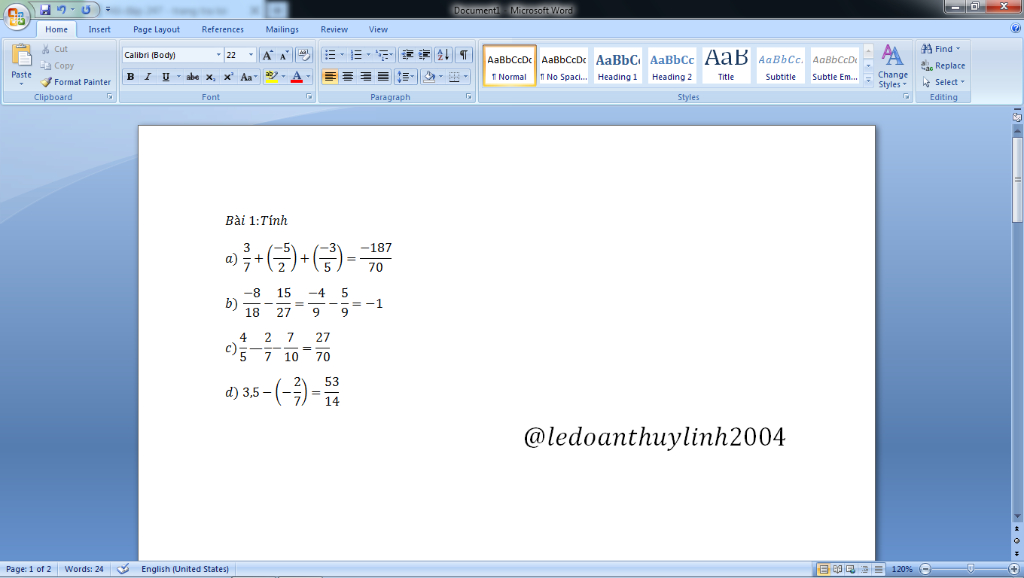Screen dimensions: 1024x578
Task: Cut the selected content
Action: pos(55,49)
